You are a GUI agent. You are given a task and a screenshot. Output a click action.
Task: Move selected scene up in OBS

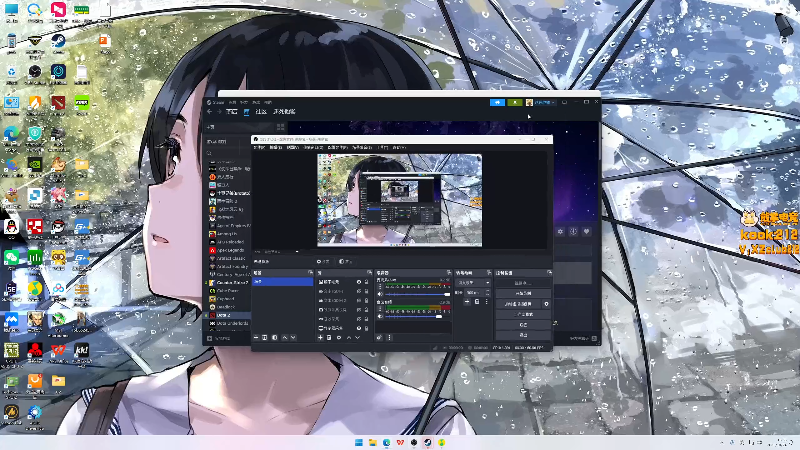285,337
